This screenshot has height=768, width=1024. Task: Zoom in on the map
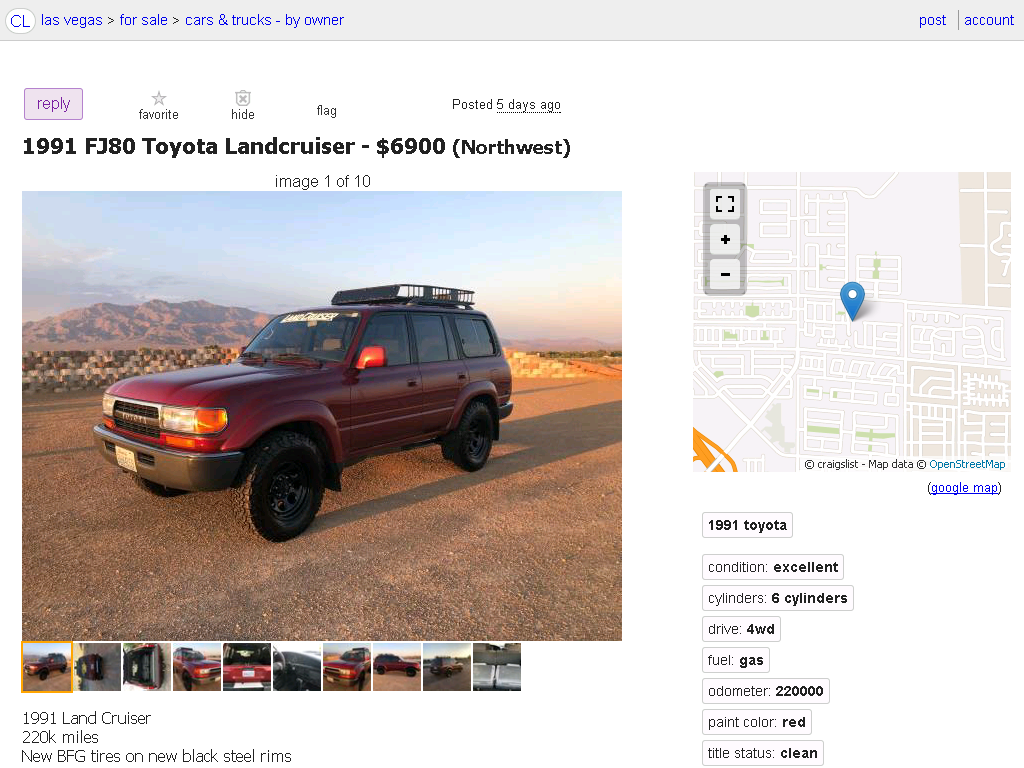click(725, 240)
